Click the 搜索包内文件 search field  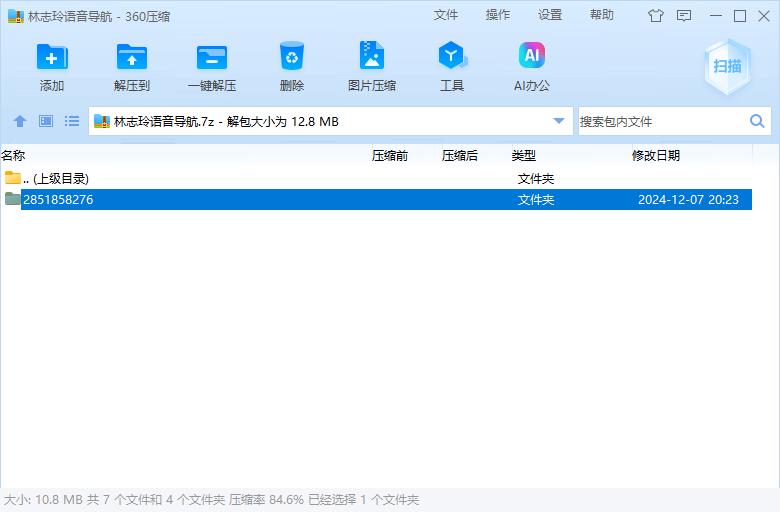tap(662, 121)
